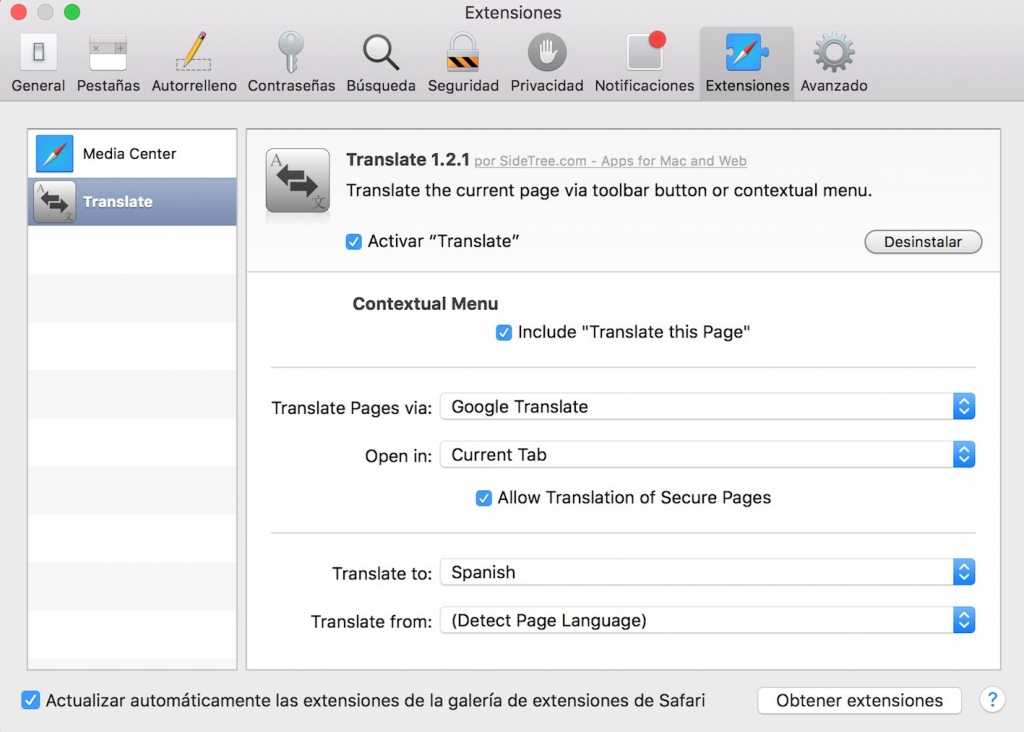This screenshot has height=732, width=1024.
Task: Click the help question mark button
Action: (992, 700)
